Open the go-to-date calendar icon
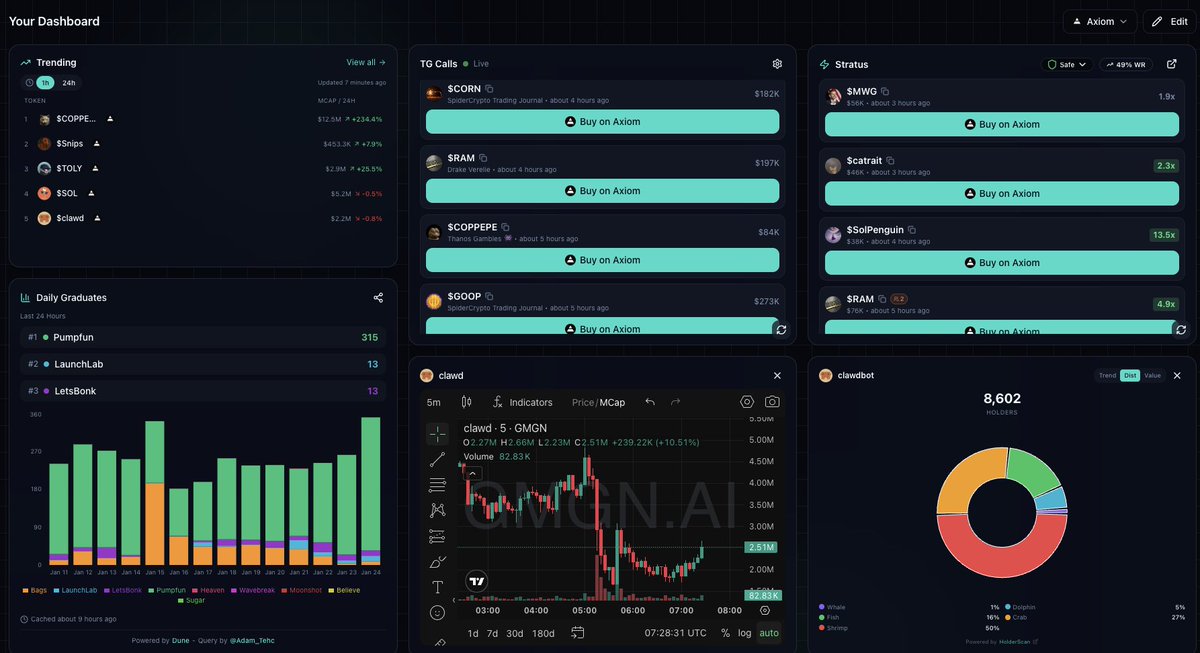Image resolution: width=1200 pixels, height=653 pixels. (x=578, y=633)
